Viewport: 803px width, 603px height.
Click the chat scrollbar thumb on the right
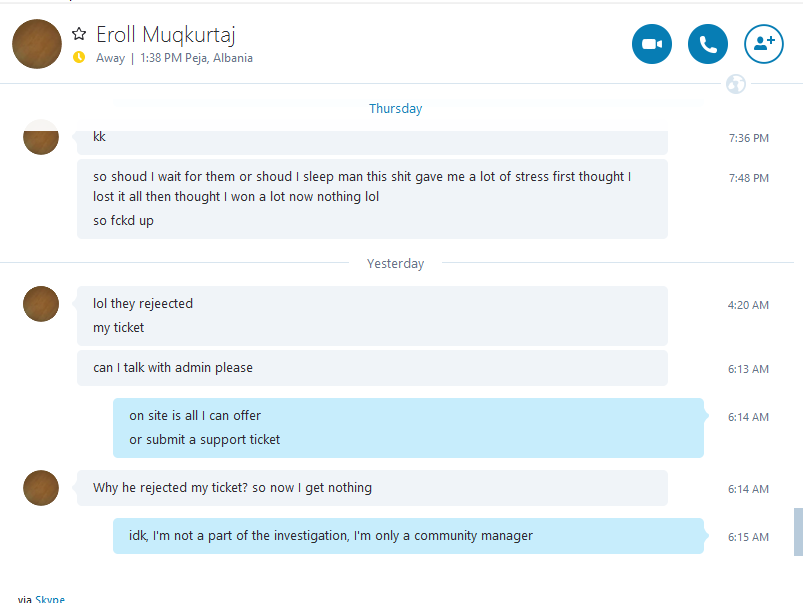(x=798, y=532)
